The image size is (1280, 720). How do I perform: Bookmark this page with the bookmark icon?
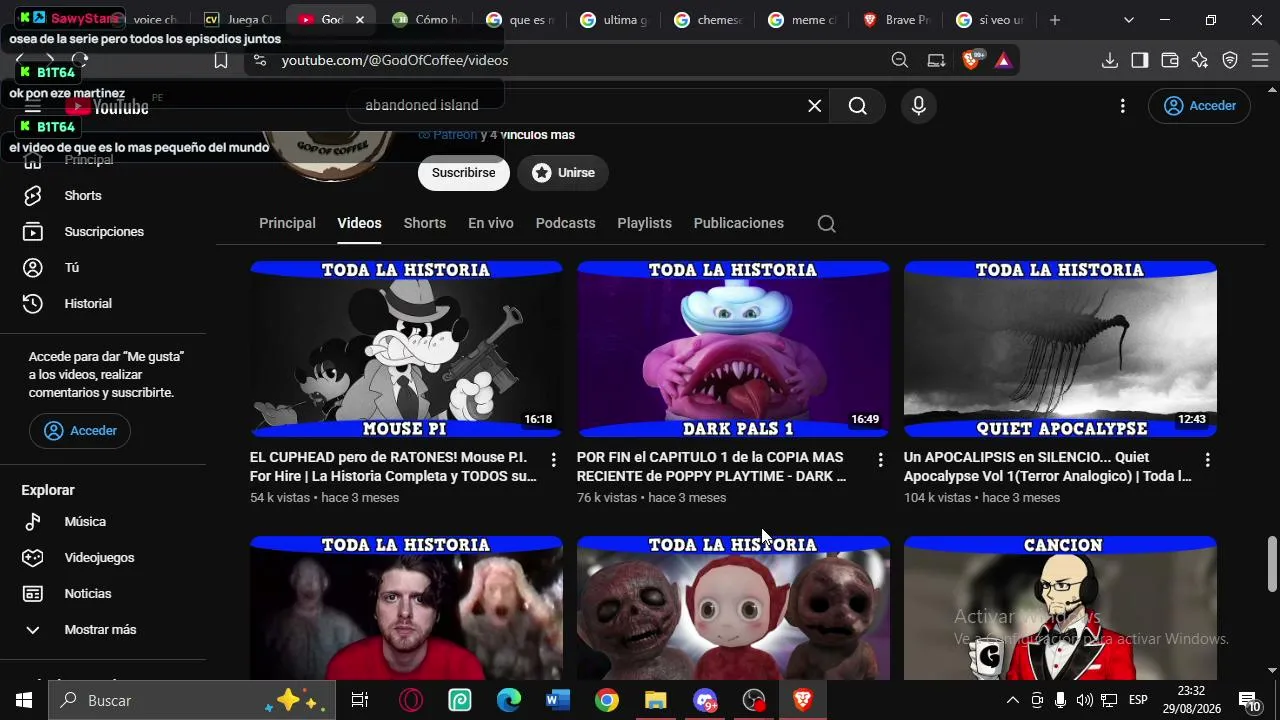click(x=221, y=60)
